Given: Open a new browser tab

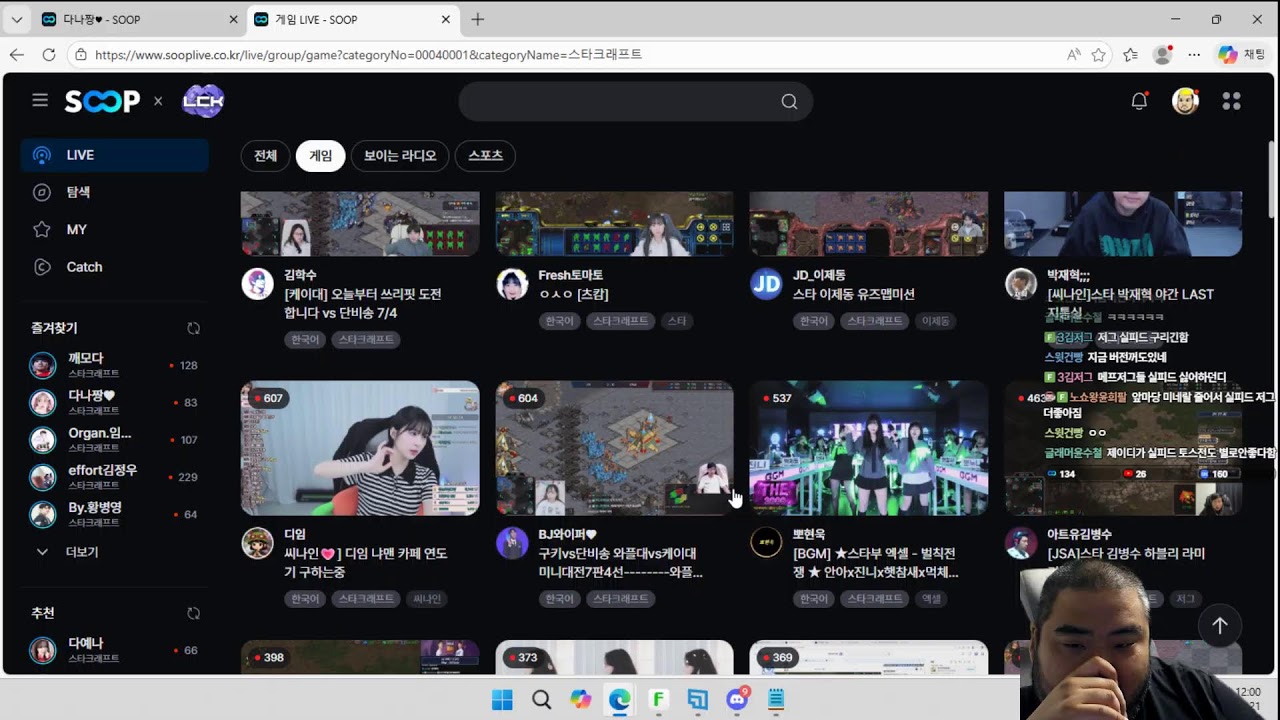Looking at the screenshot, I should [x=477, y=19].
